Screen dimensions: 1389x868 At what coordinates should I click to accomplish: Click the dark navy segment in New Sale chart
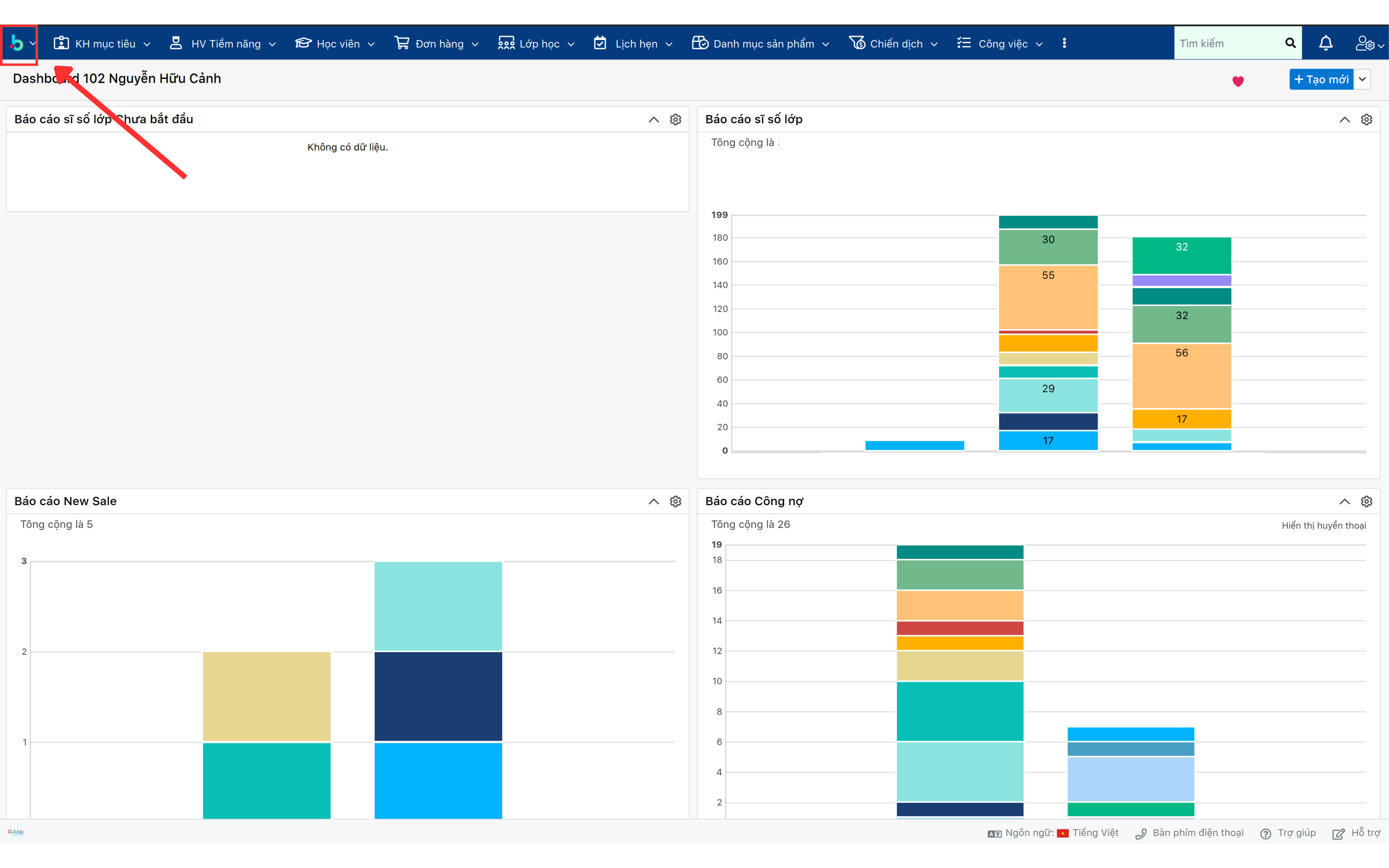click(438, 696)
